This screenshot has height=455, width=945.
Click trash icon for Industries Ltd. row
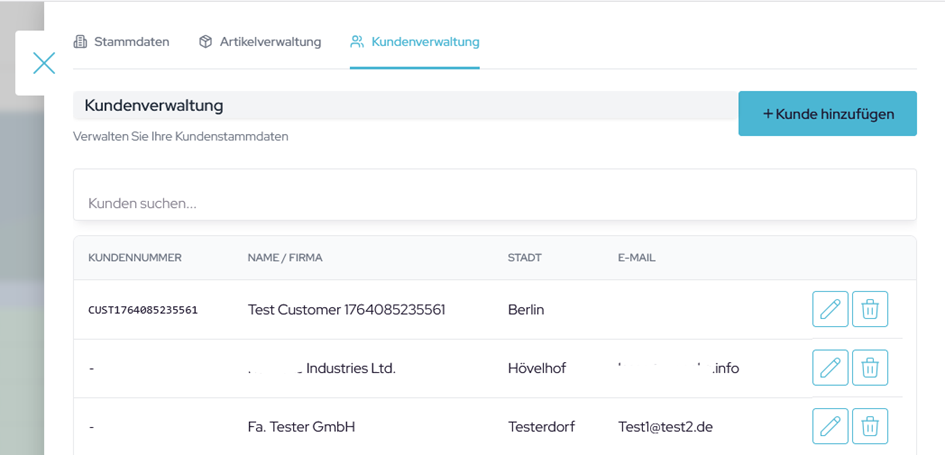coord(870,368)
